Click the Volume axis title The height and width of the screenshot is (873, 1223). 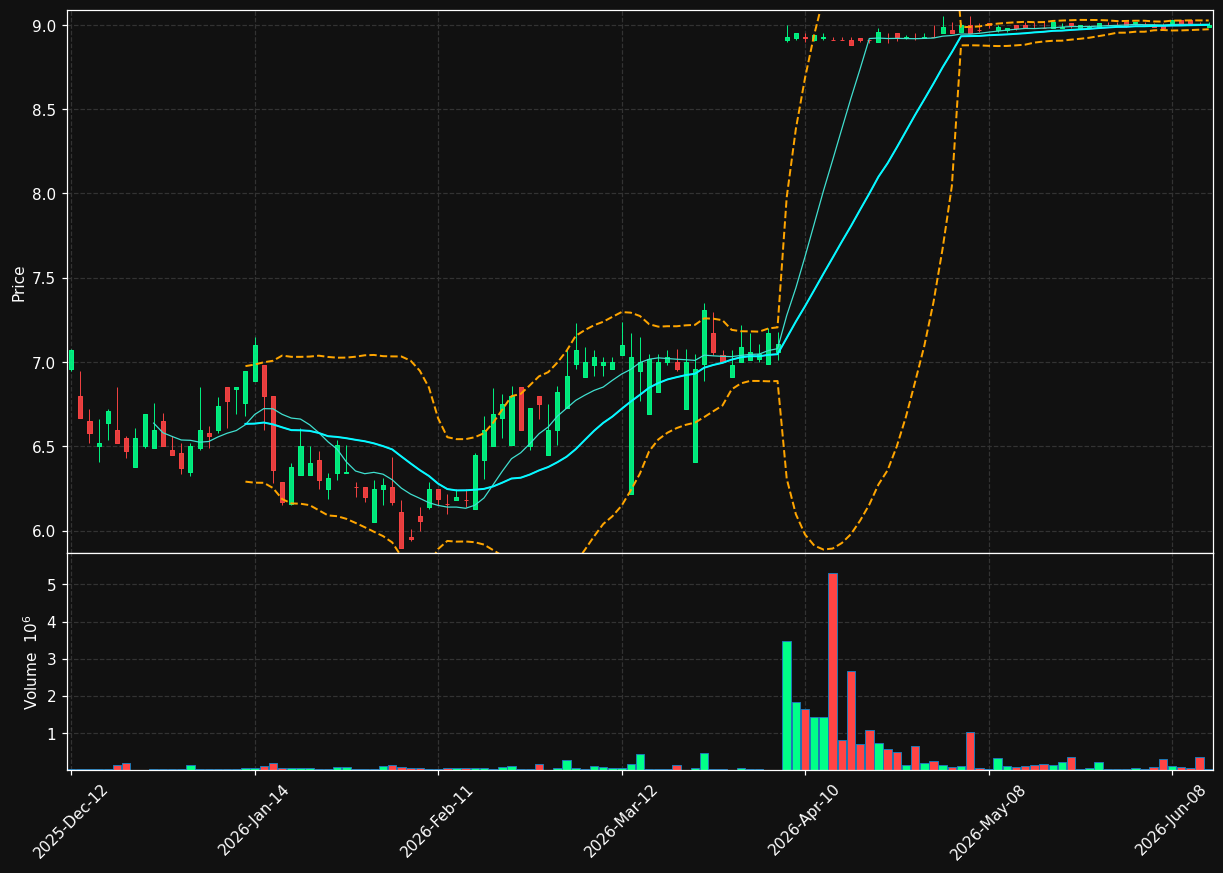(x=31, y=662)
